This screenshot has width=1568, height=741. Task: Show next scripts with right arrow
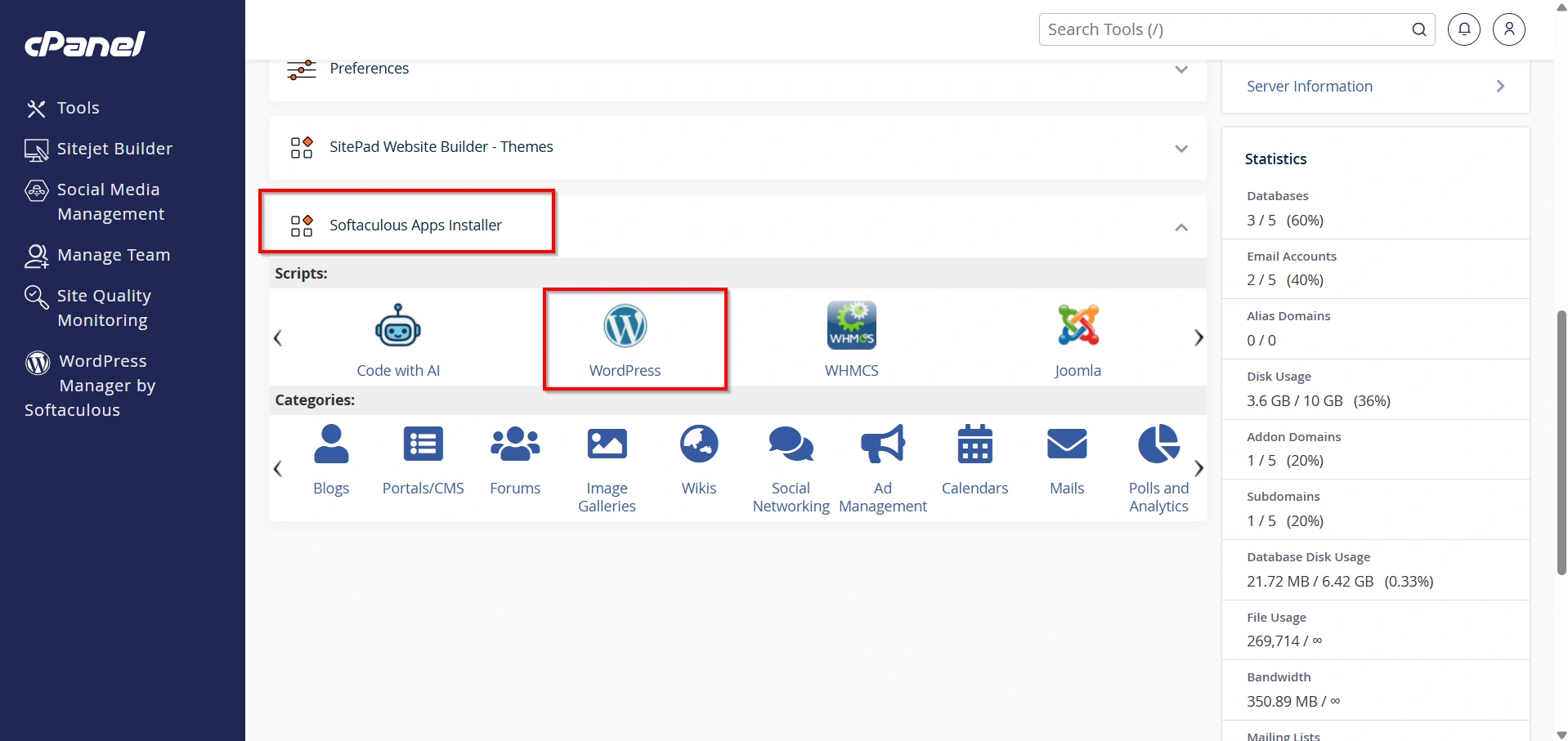[x=1198, y=337]
